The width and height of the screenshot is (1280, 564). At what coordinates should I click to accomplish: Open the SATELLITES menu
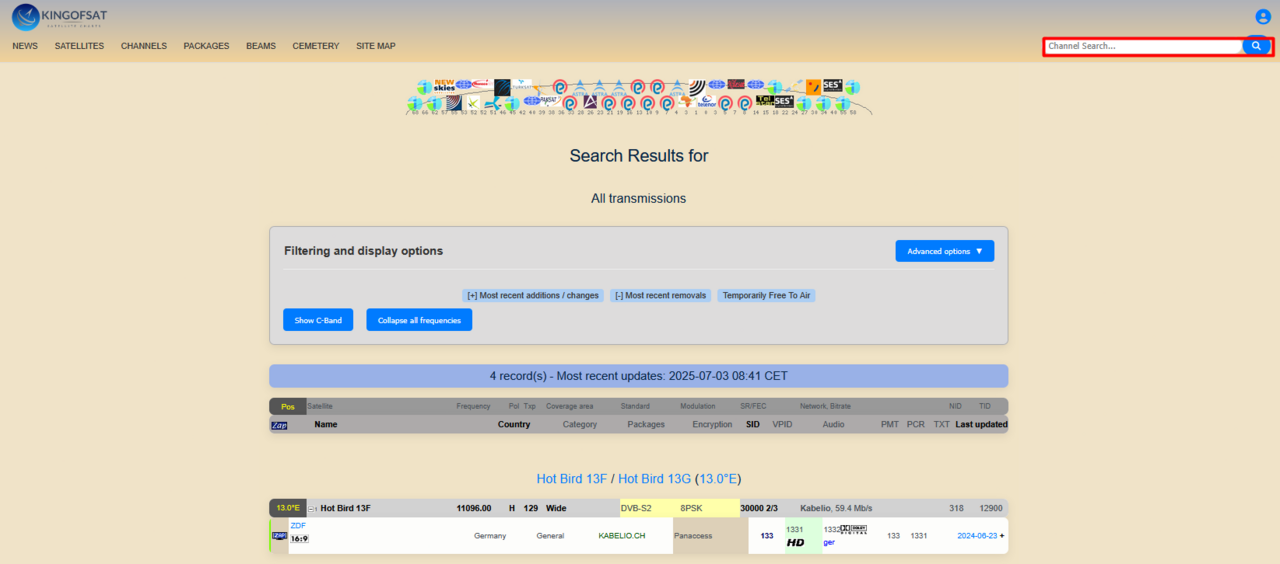tap(79, 46)
